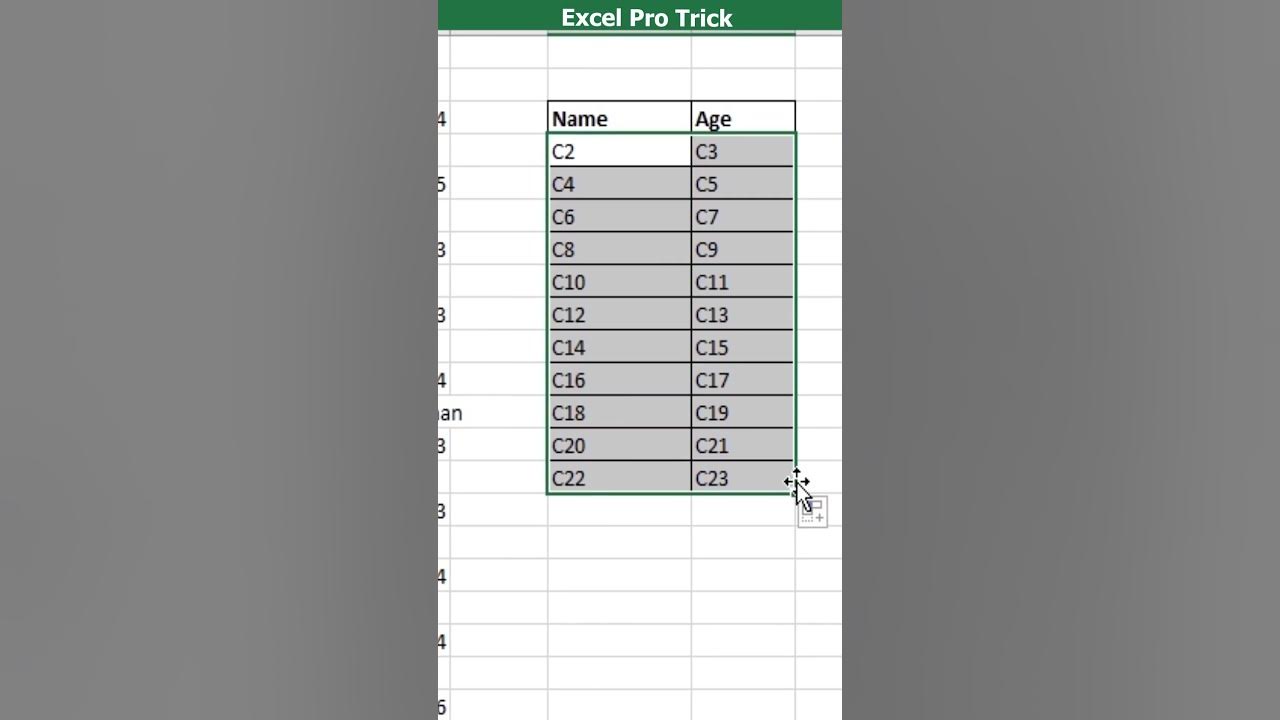The image size is (1280, 720).
Task: Click the cell containing C23
Action: coord(742,478)
